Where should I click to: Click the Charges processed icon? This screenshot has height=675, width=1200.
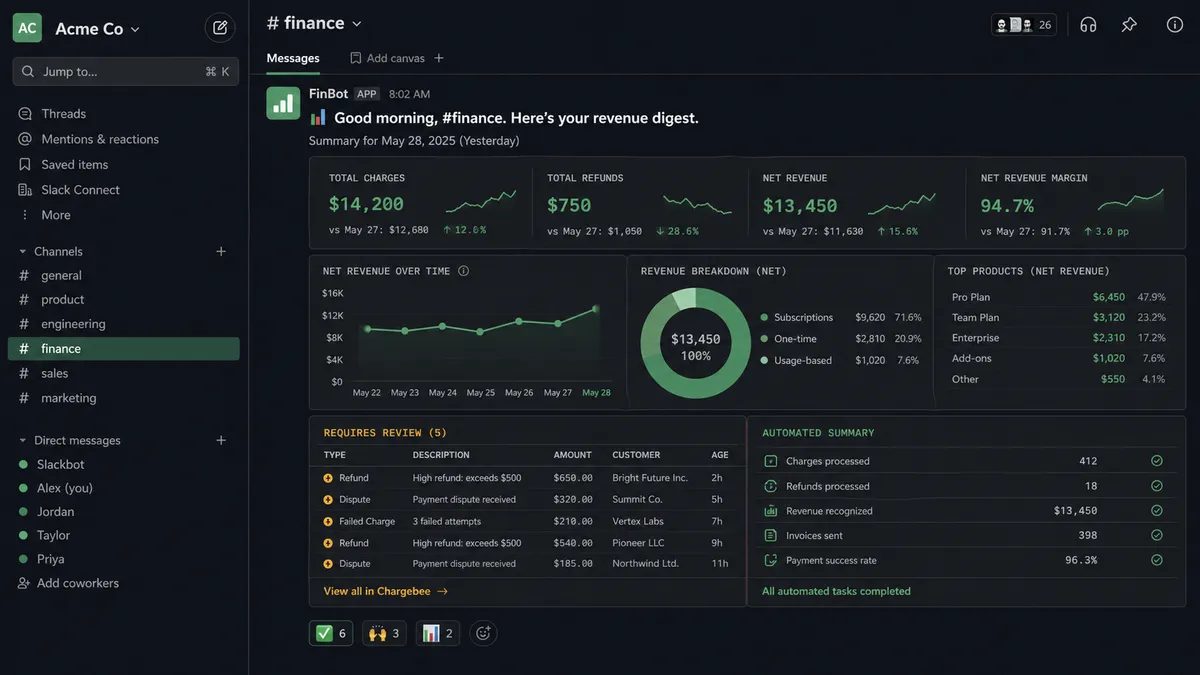[770, 461]
